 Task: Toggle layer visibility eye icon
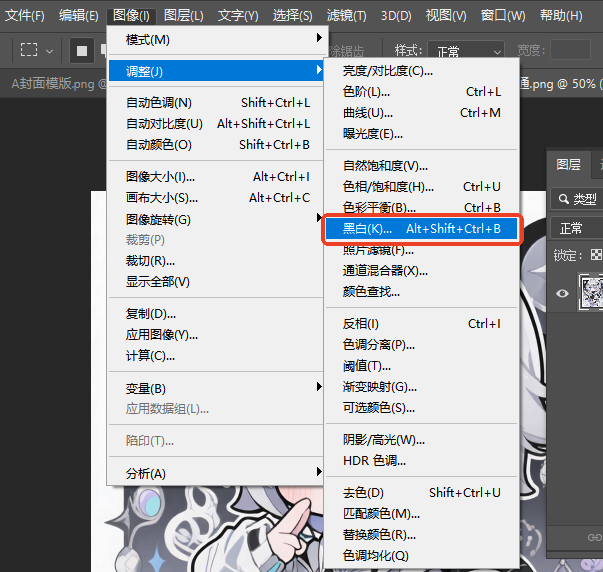562,294
